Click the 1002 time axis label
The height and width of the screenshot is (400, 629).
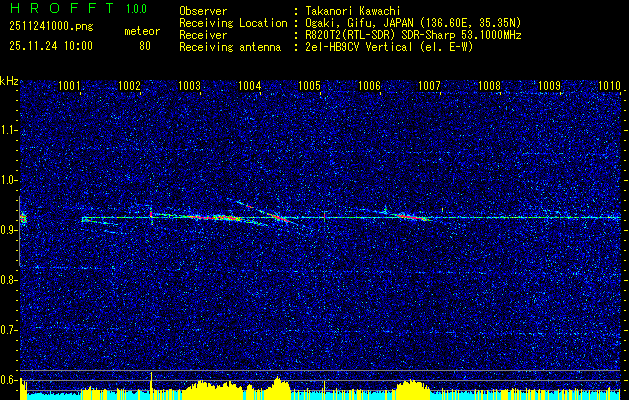coord(129,85)
